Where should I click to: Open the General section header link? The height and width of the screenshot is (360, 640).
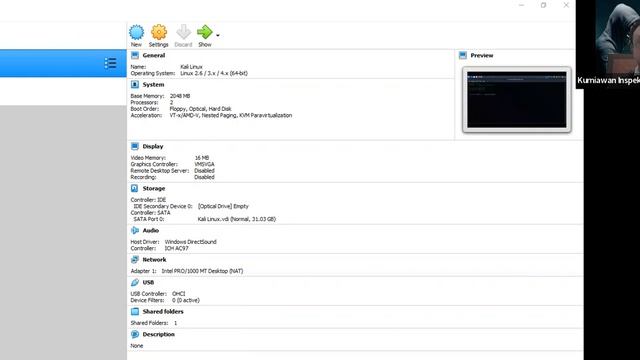click(x=154, y=56)
